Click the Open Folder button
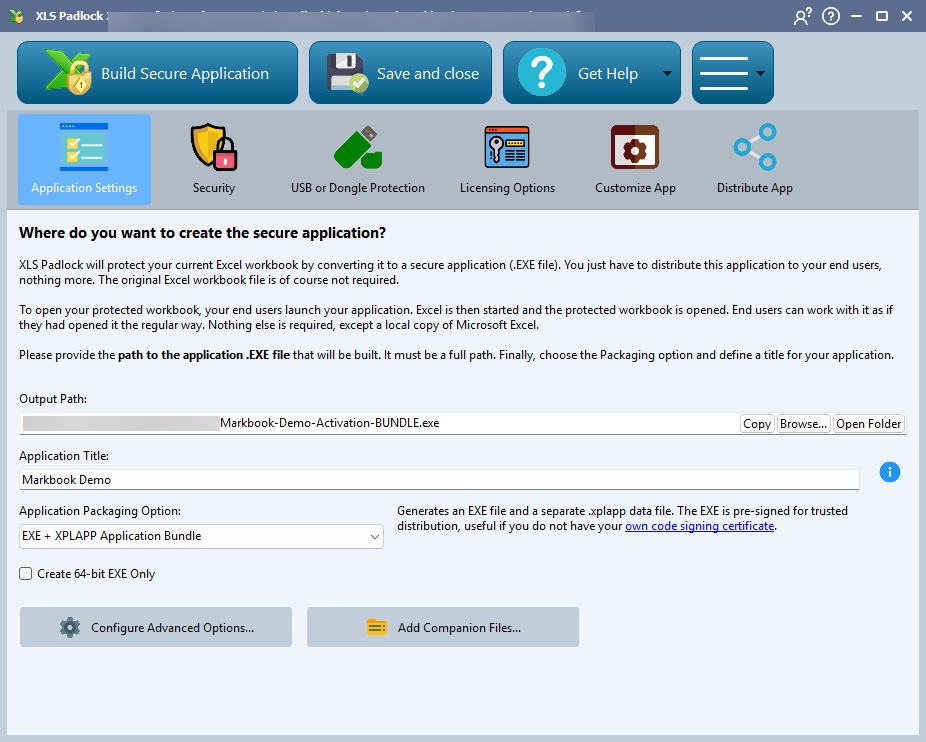The height and width of the screenshot is (742, 926). coord(869,424)
